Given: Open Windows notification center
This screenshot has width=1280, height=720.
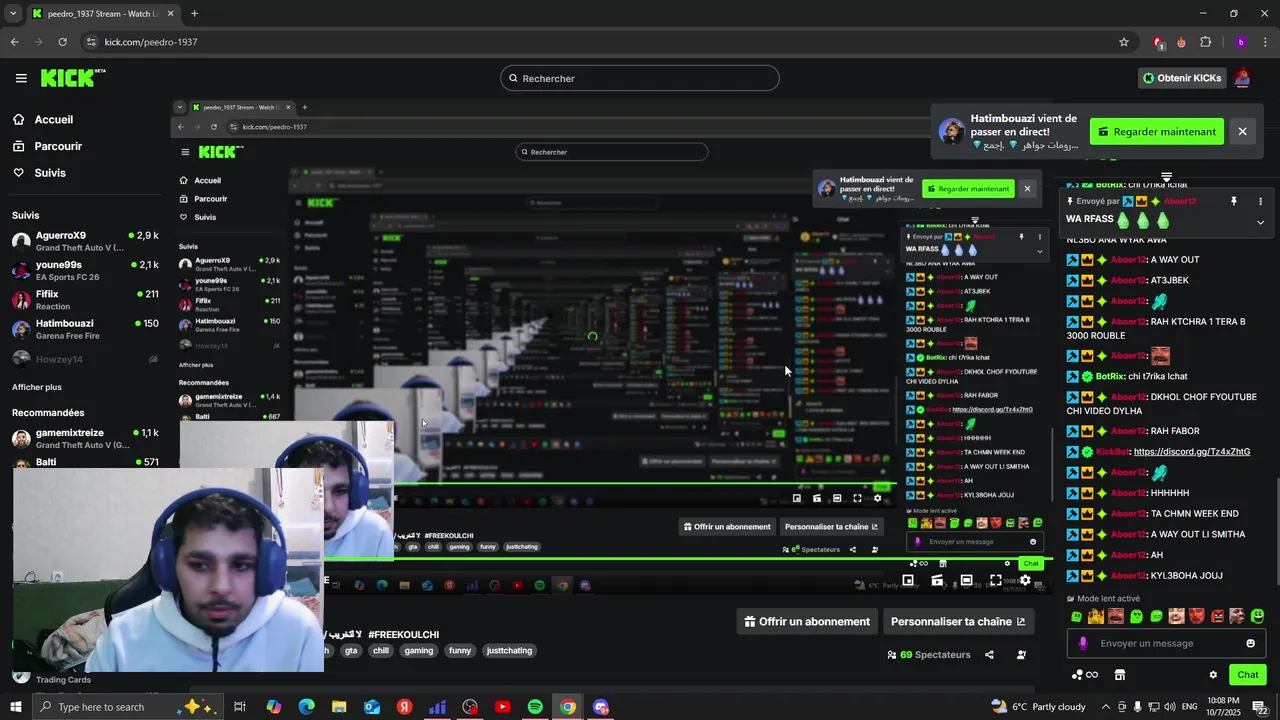Looking at the screenshot, I should tap(1260, 707).
